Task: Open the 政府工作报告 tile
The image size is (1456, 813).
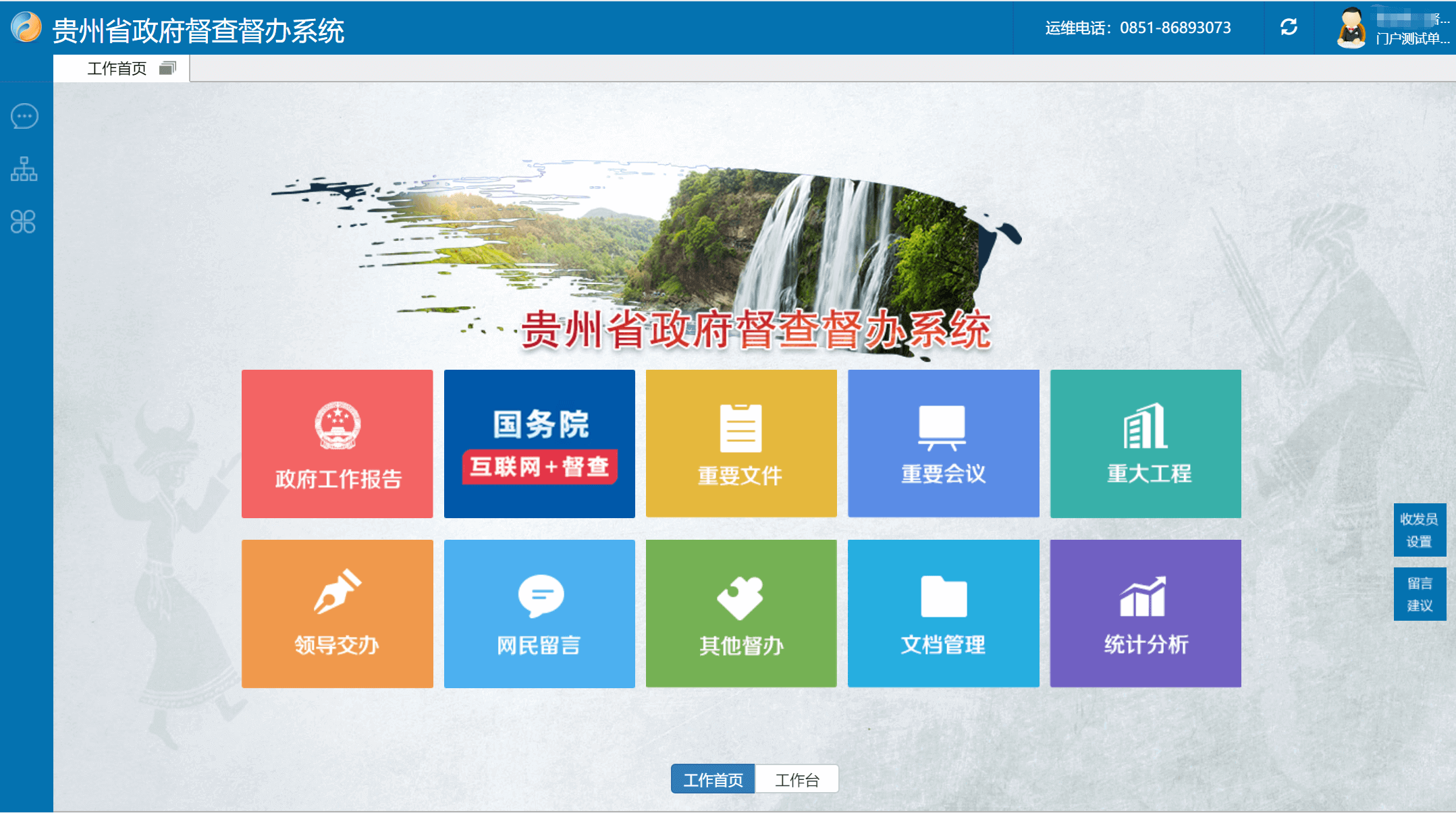Action: (x=337, y=444)
